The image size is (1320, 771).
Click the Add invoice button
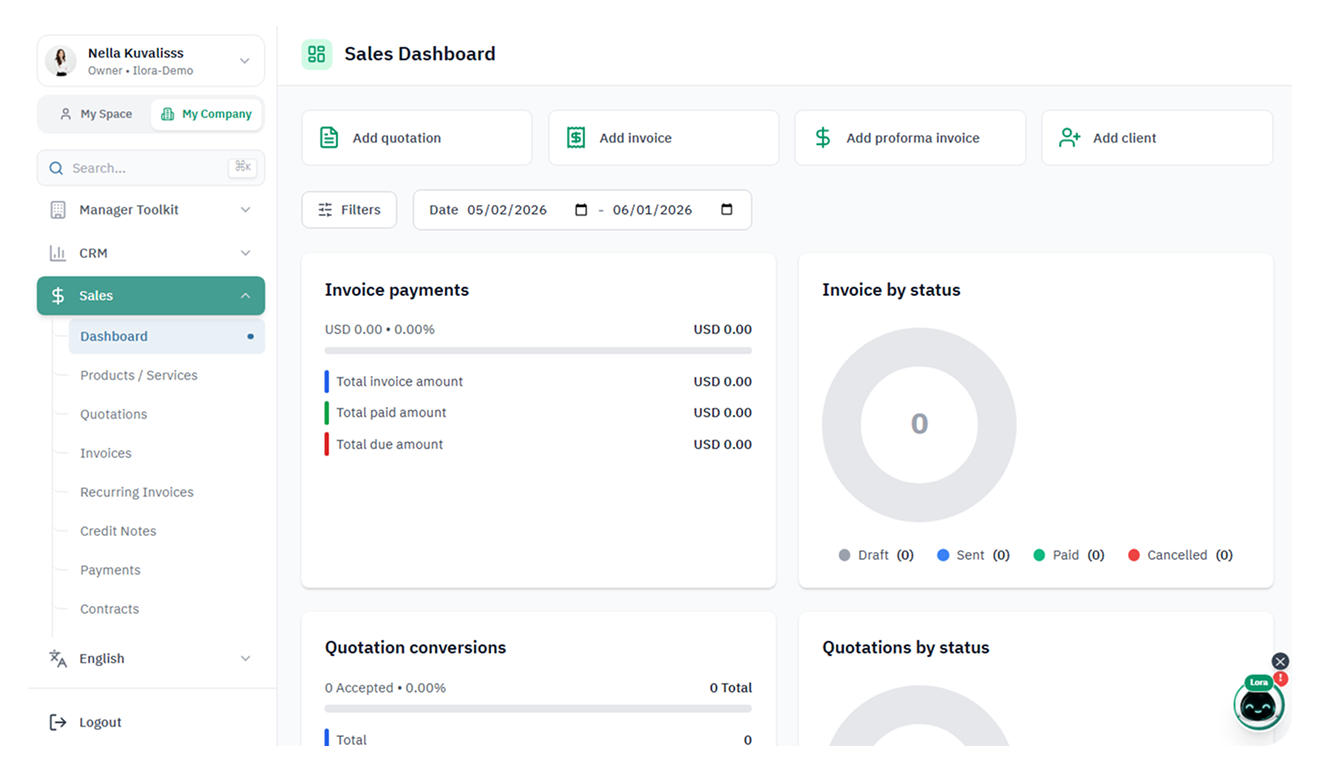664,138
